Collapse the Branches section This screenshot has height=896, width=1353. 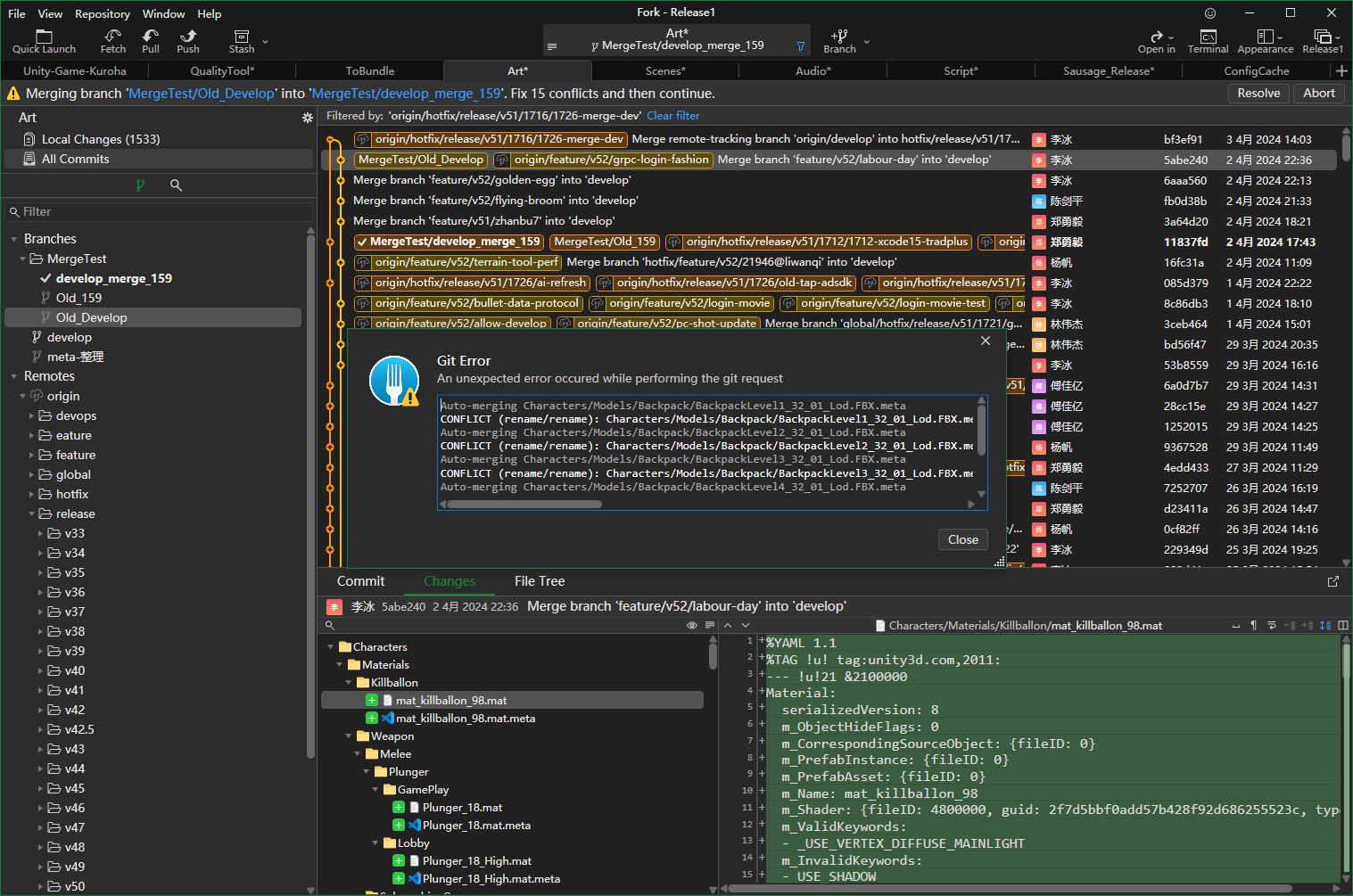tap(14, 239)
